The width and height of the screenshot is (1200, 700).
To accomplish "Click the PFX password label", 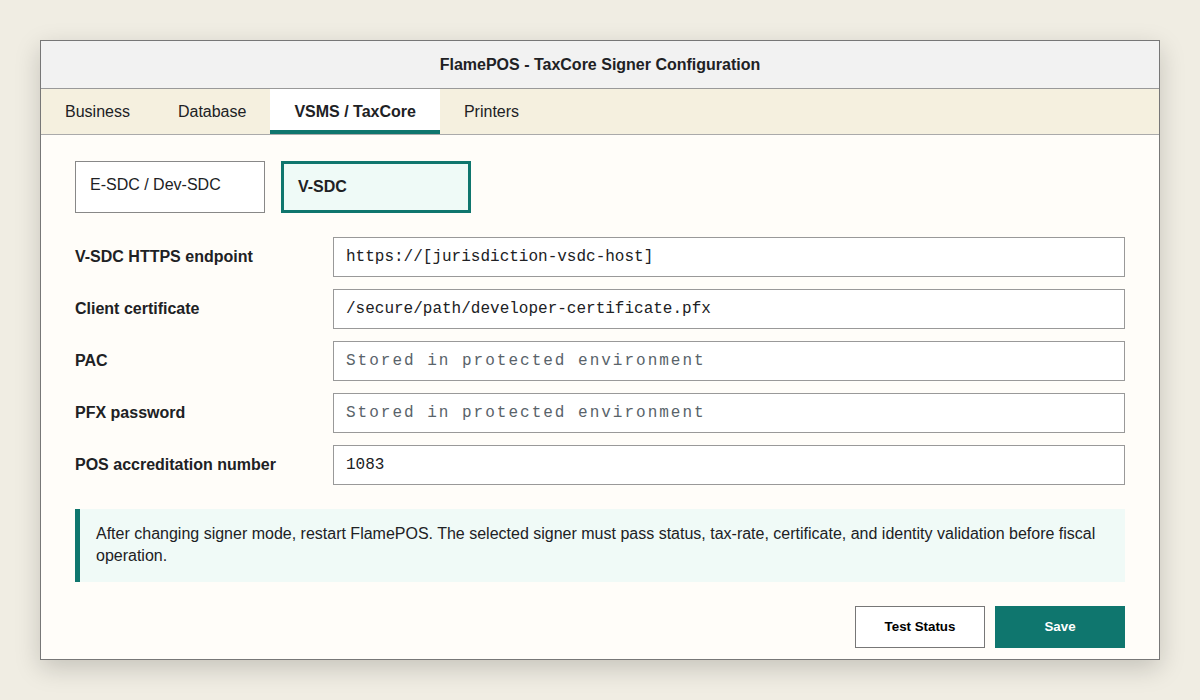I will 130,413.
